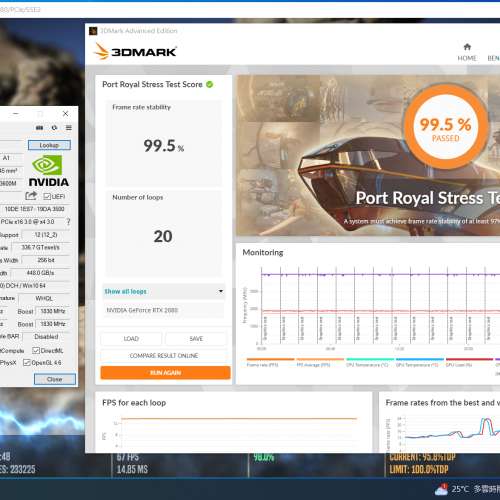Open GPU-Z hamburger menu
The width and height of the screenshot is (500, 500).
click(69, 128)
